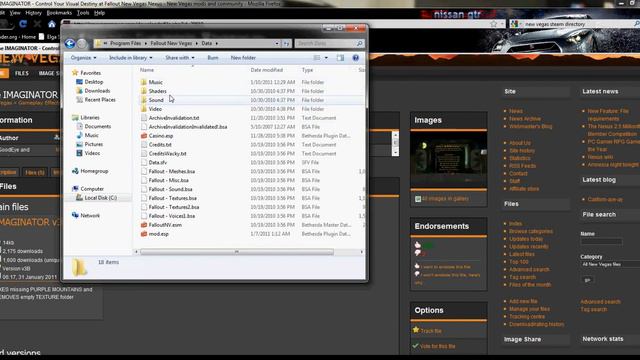This screenshot has height=360, width=640.
Task: Click Firefox home button
Action: coord(52,24)
